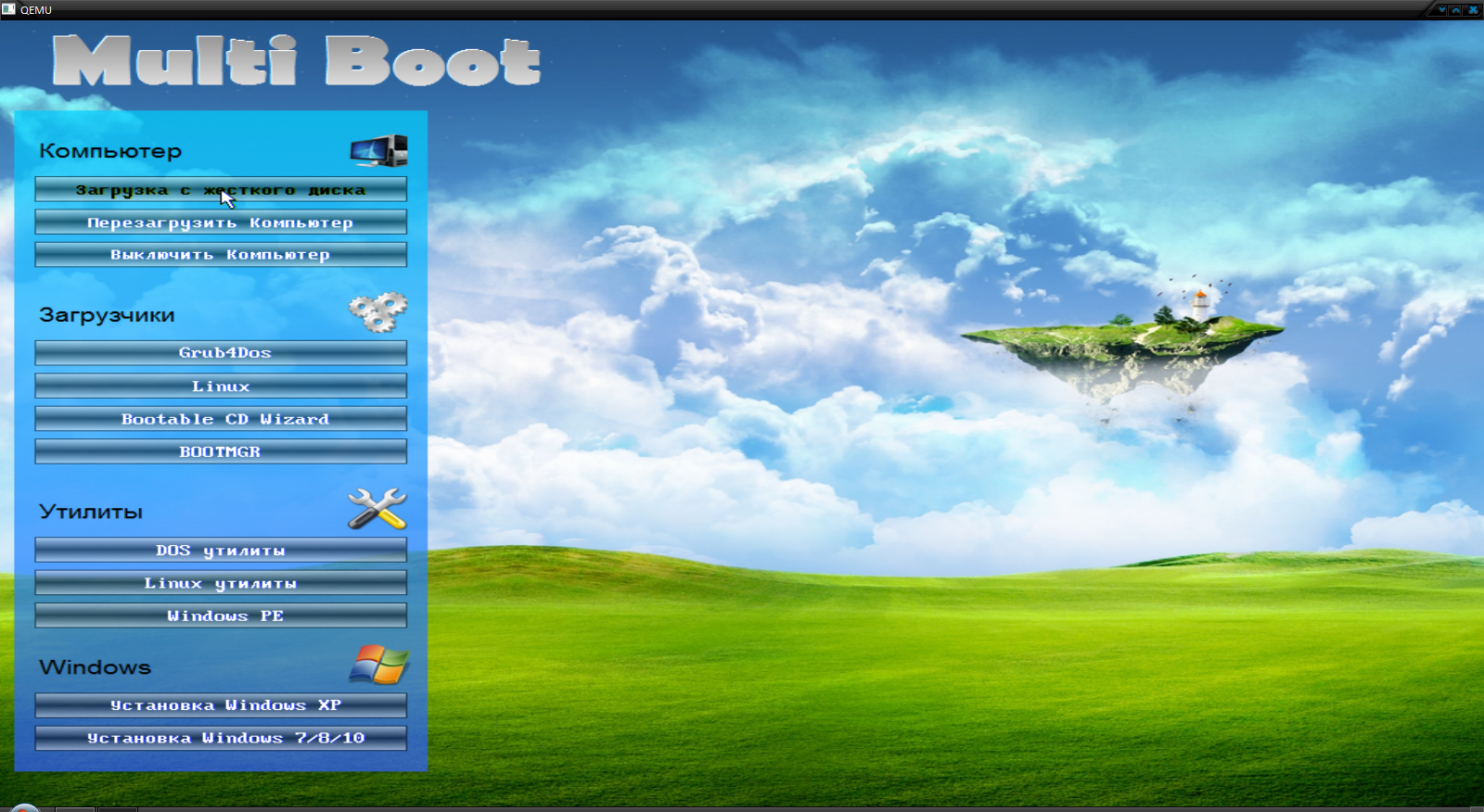Maximize QEMU window with up chevron
The width and height of the screenshot is (1484, 812).
pyautogui.click(x=1456, y=9)
